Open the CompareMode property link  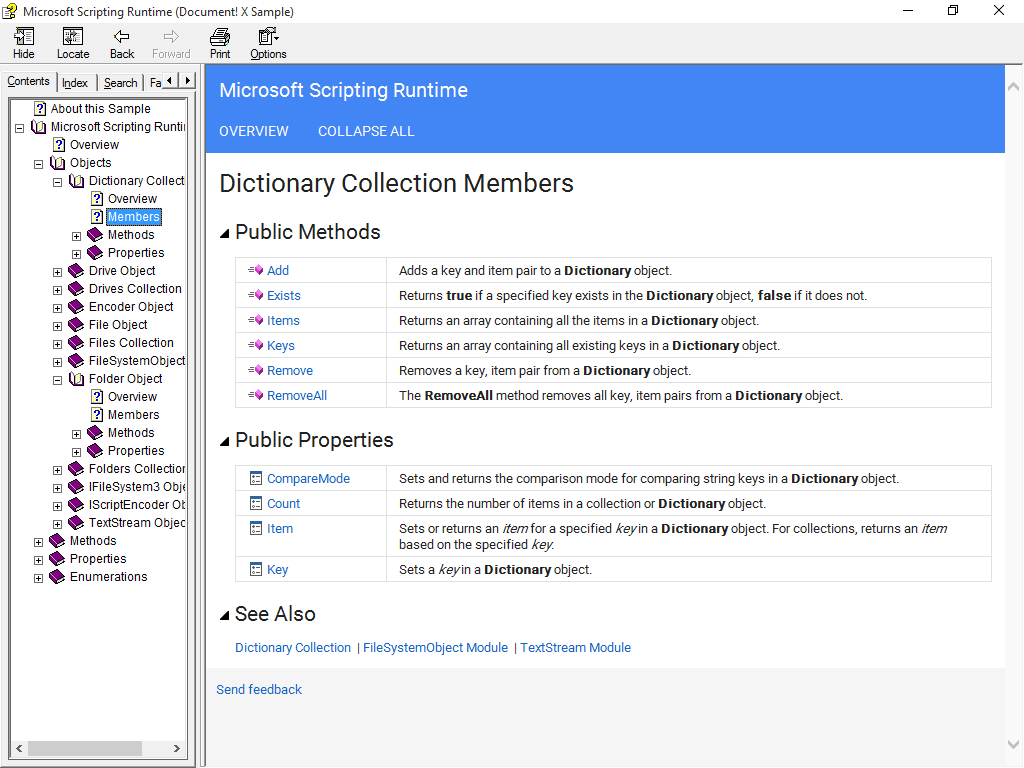pos(308,479)
